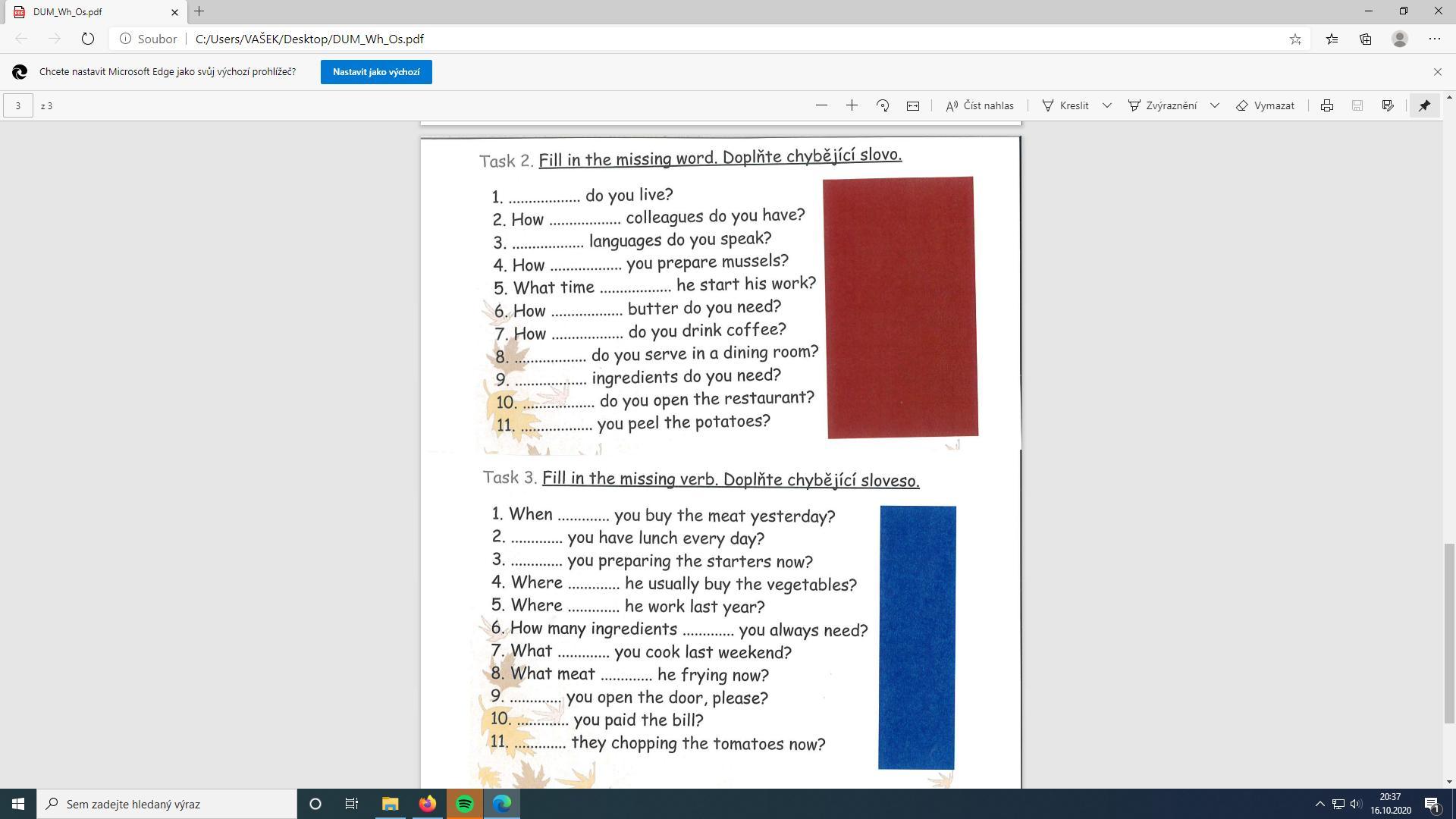
Task: Open a new browser tab
Action: click(199, 11)
